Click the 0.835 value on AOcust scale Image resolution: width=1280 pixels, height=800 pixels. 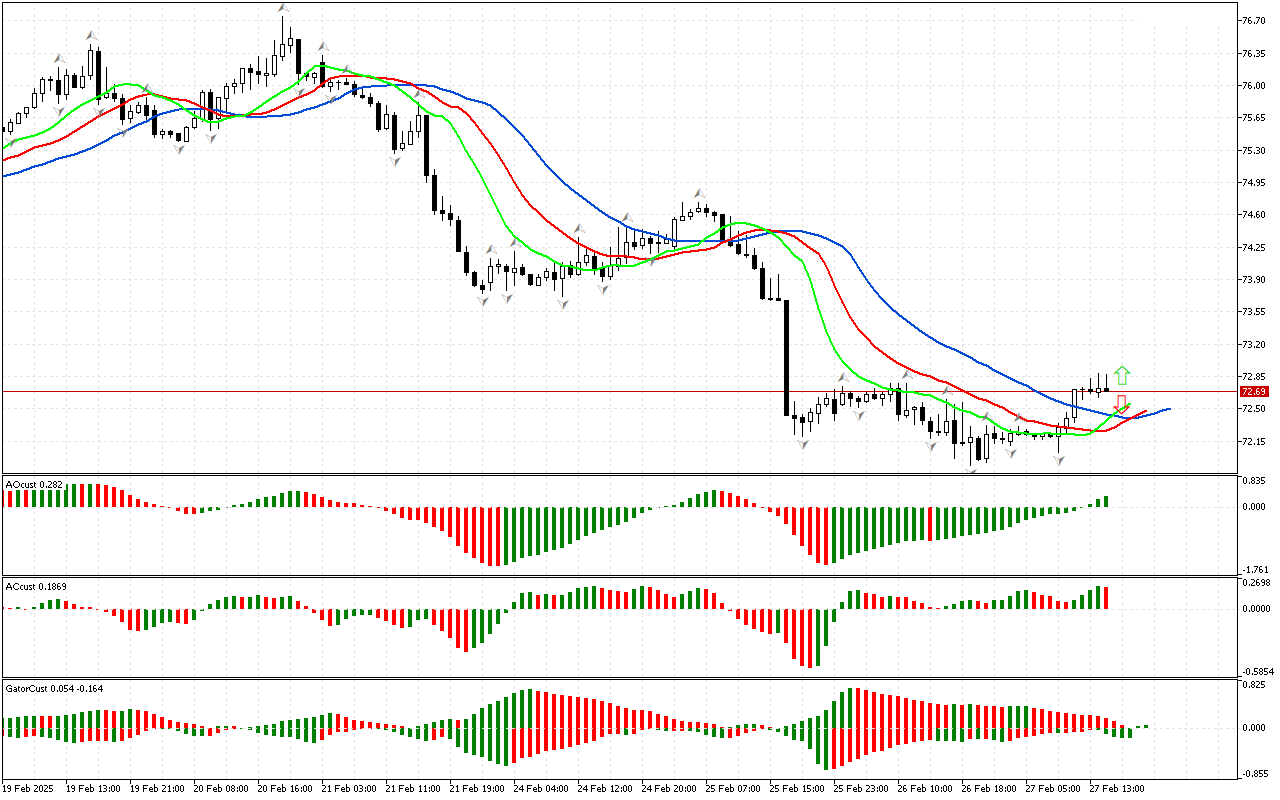(1253, 480)
